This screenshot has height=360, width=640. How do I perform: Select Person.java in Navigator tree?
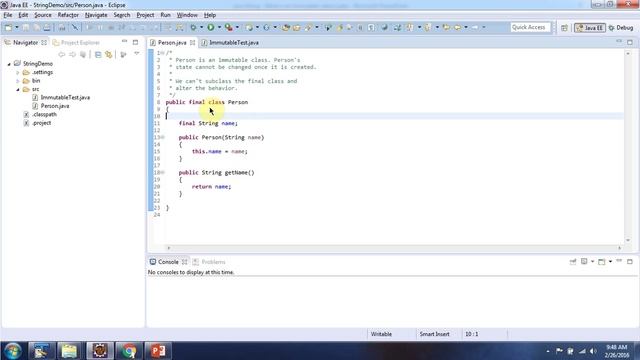(x=55, y=106)
